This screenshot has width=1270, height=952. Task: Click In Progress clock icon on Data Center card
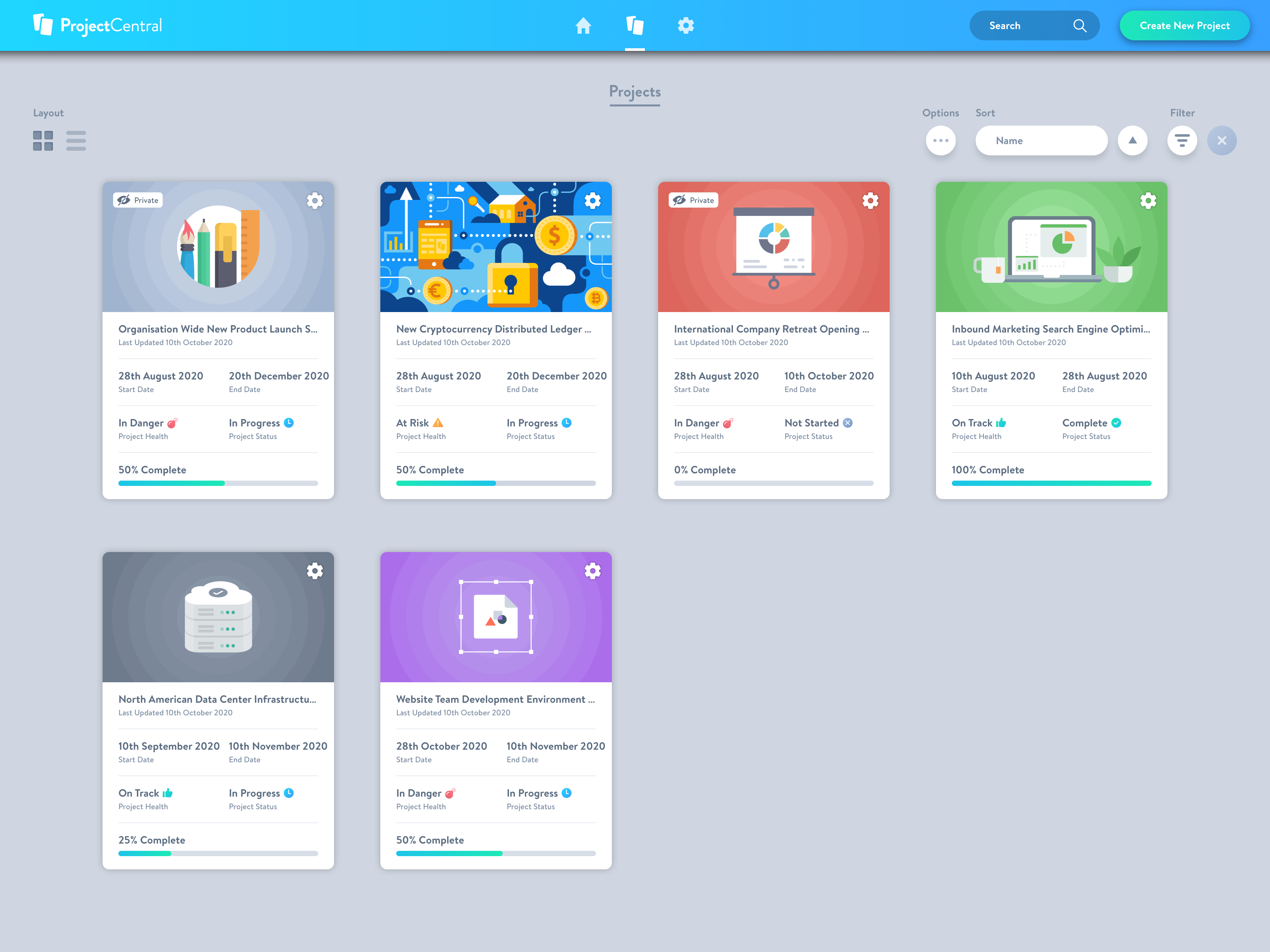289,793
